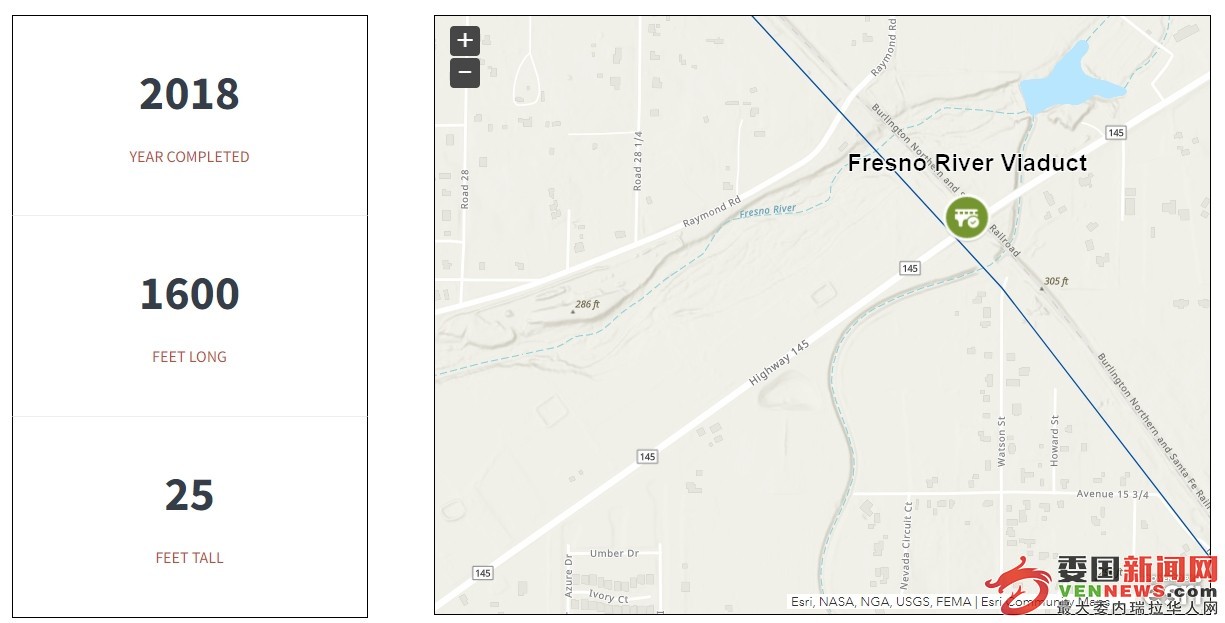This screenshot has width=1225, height=623.
Task: Click the green Fresno River Viaduct marker
Action: (967, 217)
